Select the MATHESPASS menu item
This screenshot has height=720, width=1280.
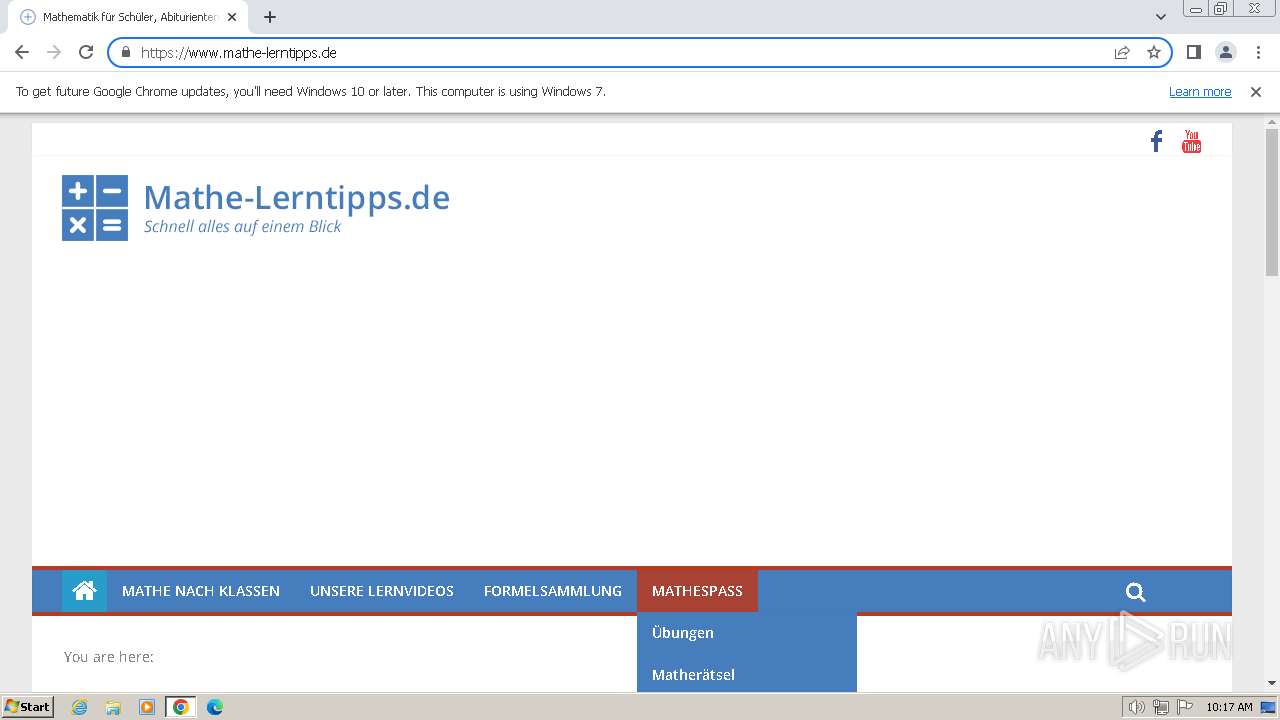click(x=697, y=591)
